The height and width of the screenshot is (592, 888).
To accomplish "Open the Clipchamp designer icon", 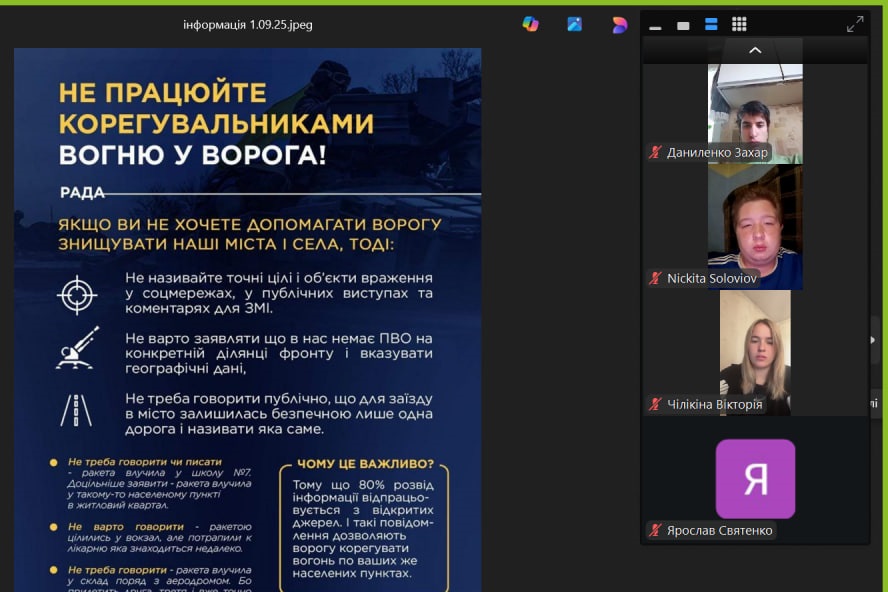I will coord(620,25).
